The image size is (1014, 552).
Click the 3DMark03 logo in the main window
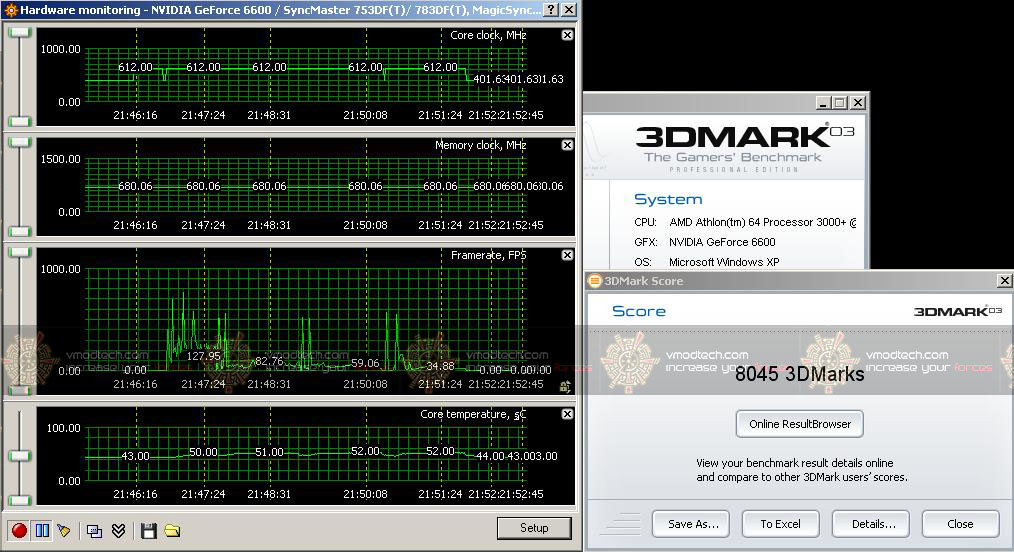pyautogui.click(x=745, y=137)
